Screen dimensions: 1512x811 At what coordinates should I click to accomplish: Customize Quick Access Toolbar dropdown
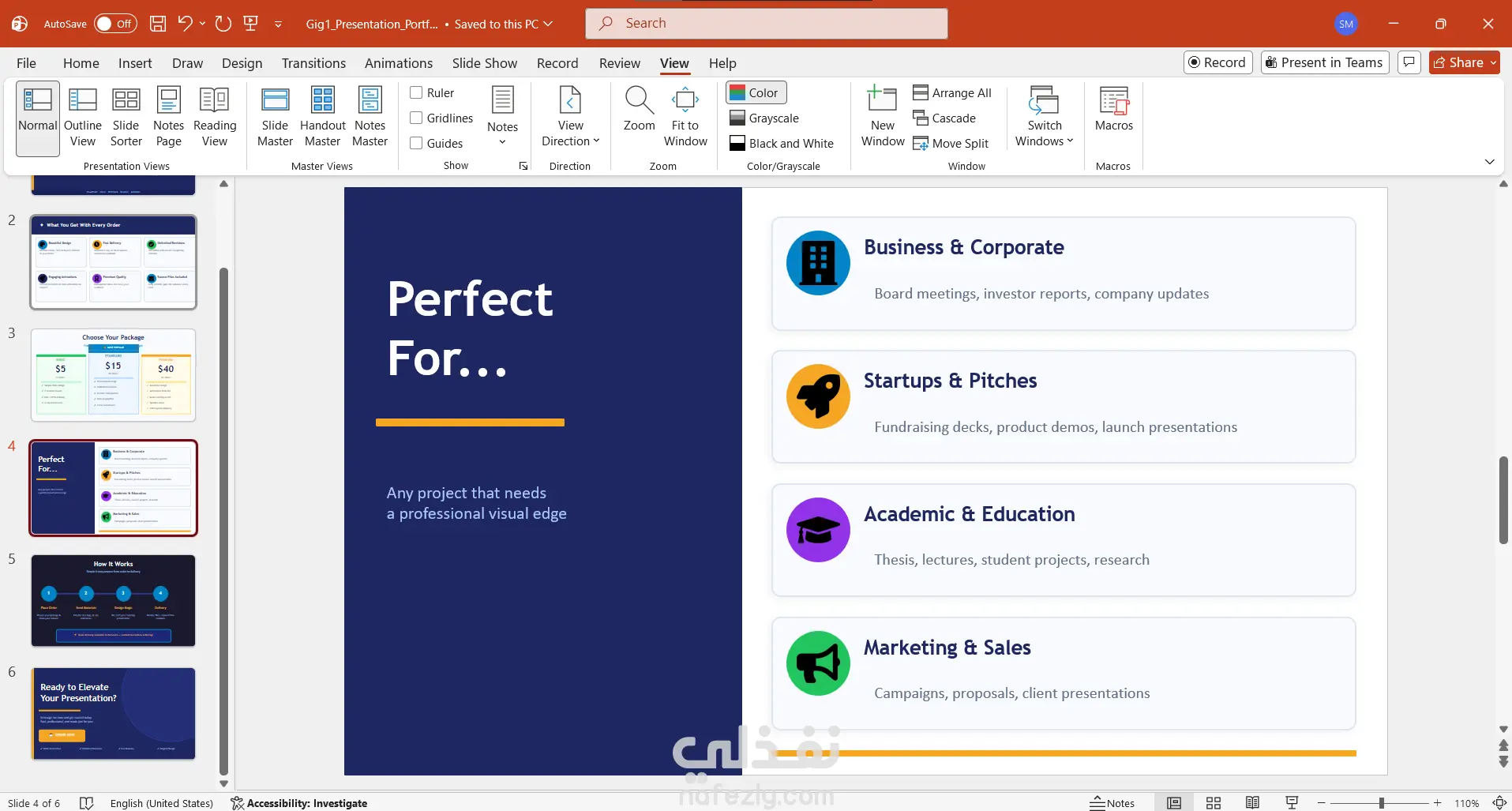click(x=278, y=24)
